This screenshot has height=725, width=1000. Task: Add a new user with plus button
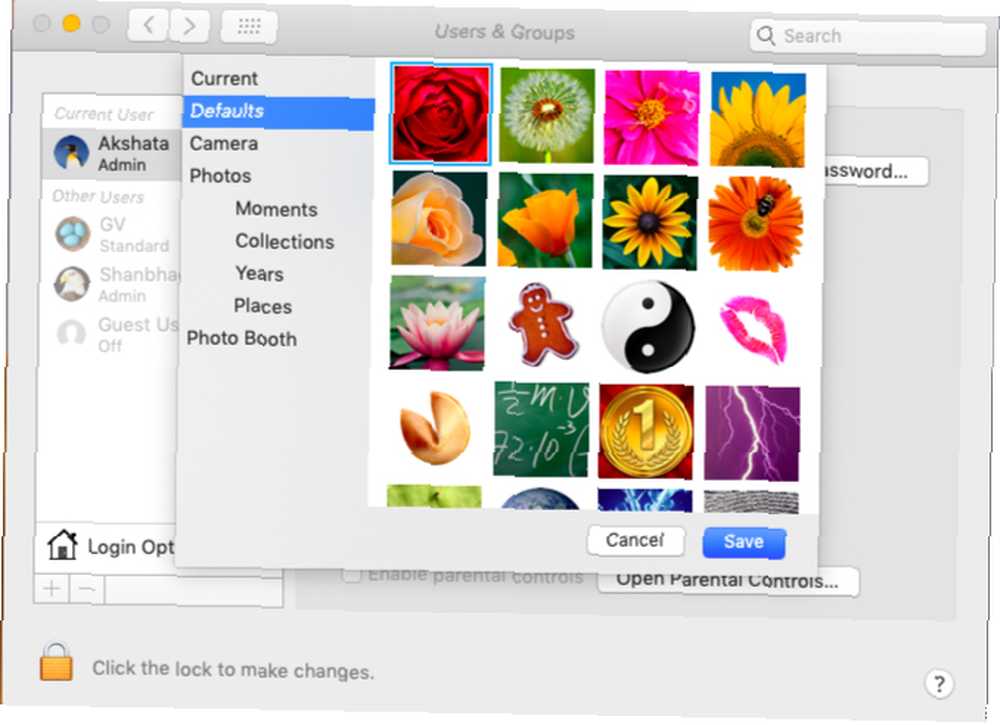point(52,589)
